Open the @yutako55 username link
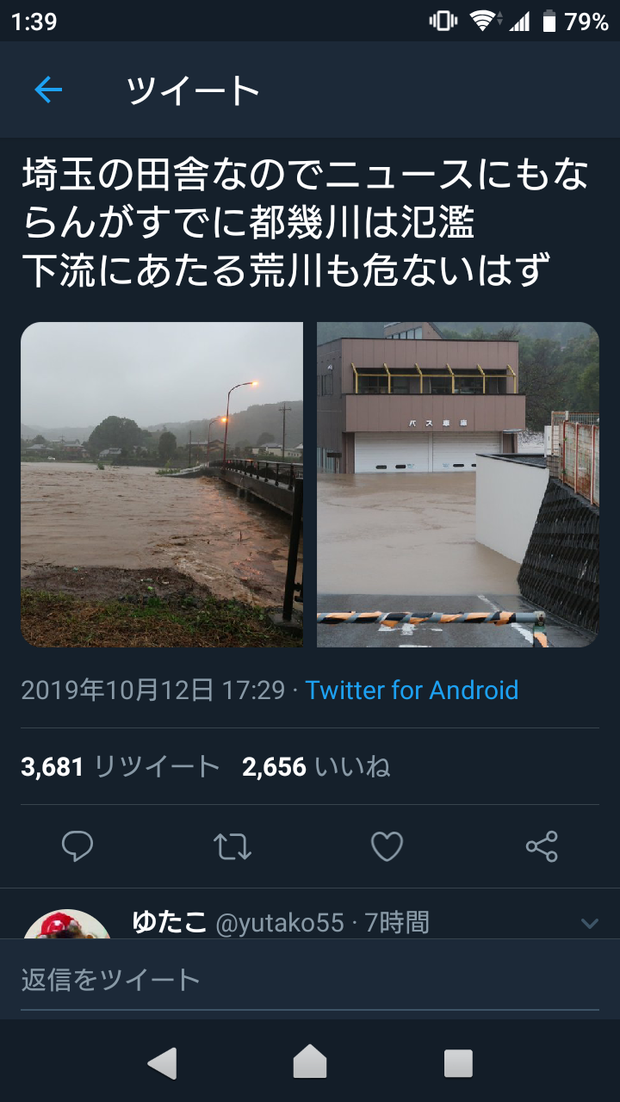The height and width of the screenshot is (1102, 620). point(280,923)
